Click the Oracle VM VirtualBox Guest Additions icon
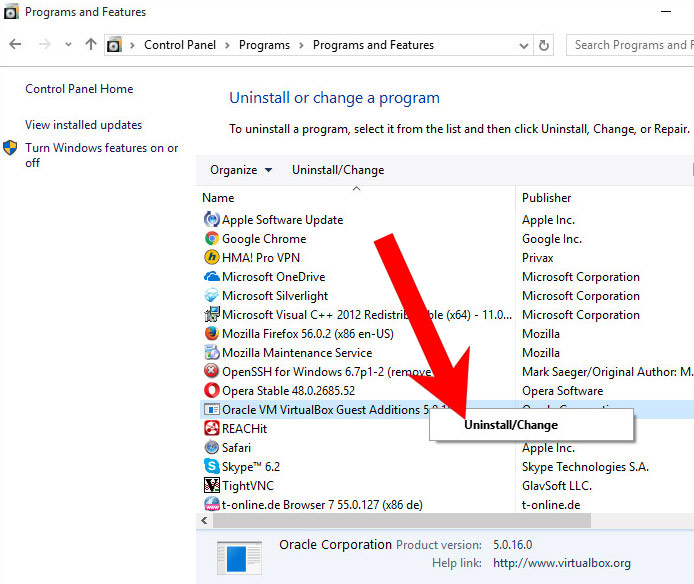694x584 pixels. (212, 409)
